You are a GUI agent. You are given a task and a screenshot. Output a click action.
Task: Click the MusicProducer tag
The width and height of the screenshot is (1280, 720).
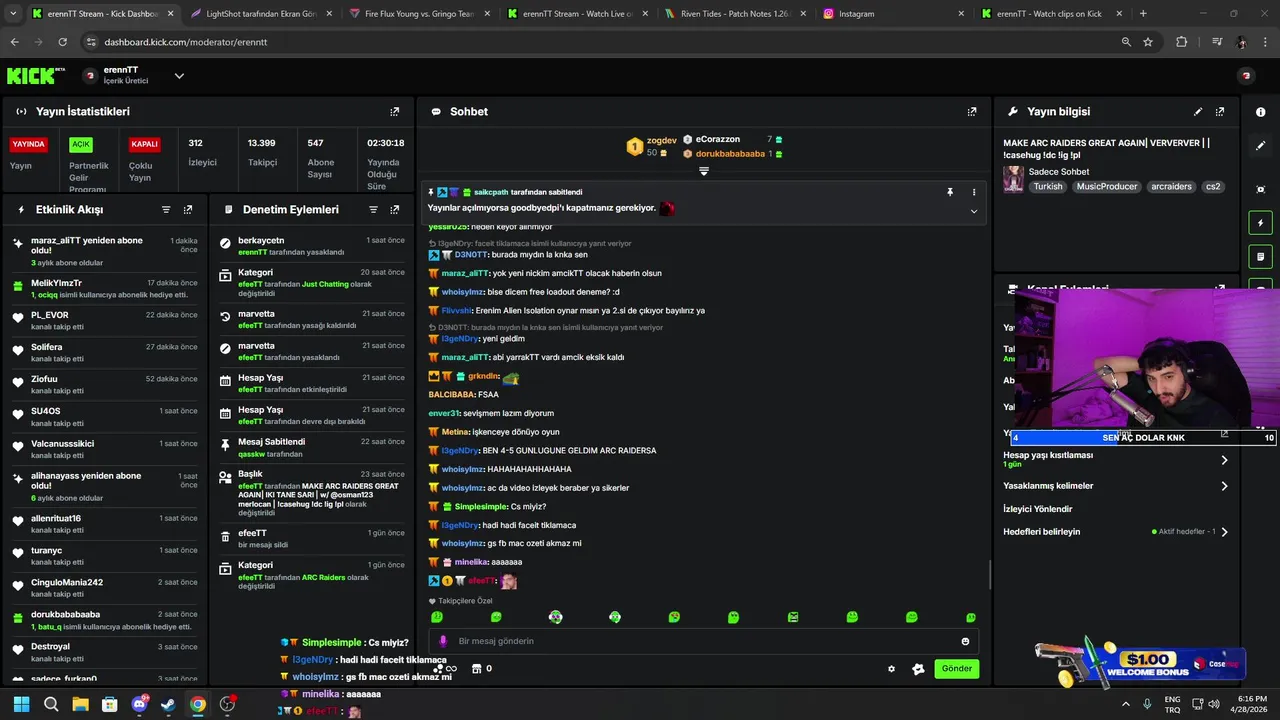[1107, 187]
